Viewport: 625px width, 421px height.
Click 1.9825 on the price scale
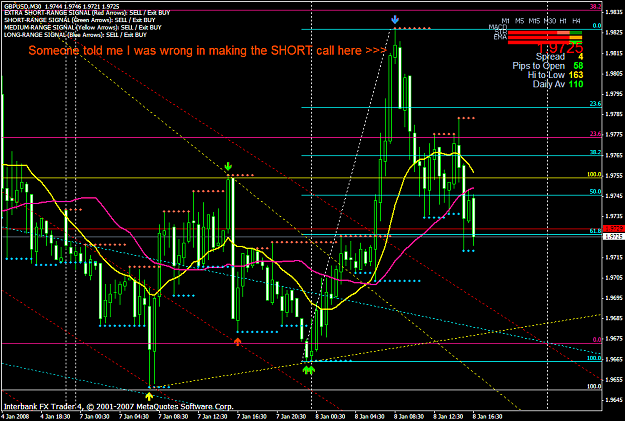(614, 33)
